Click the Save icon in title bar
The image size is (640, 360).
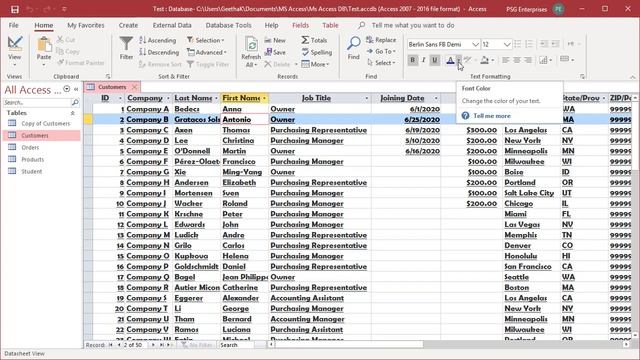(15, 9)
